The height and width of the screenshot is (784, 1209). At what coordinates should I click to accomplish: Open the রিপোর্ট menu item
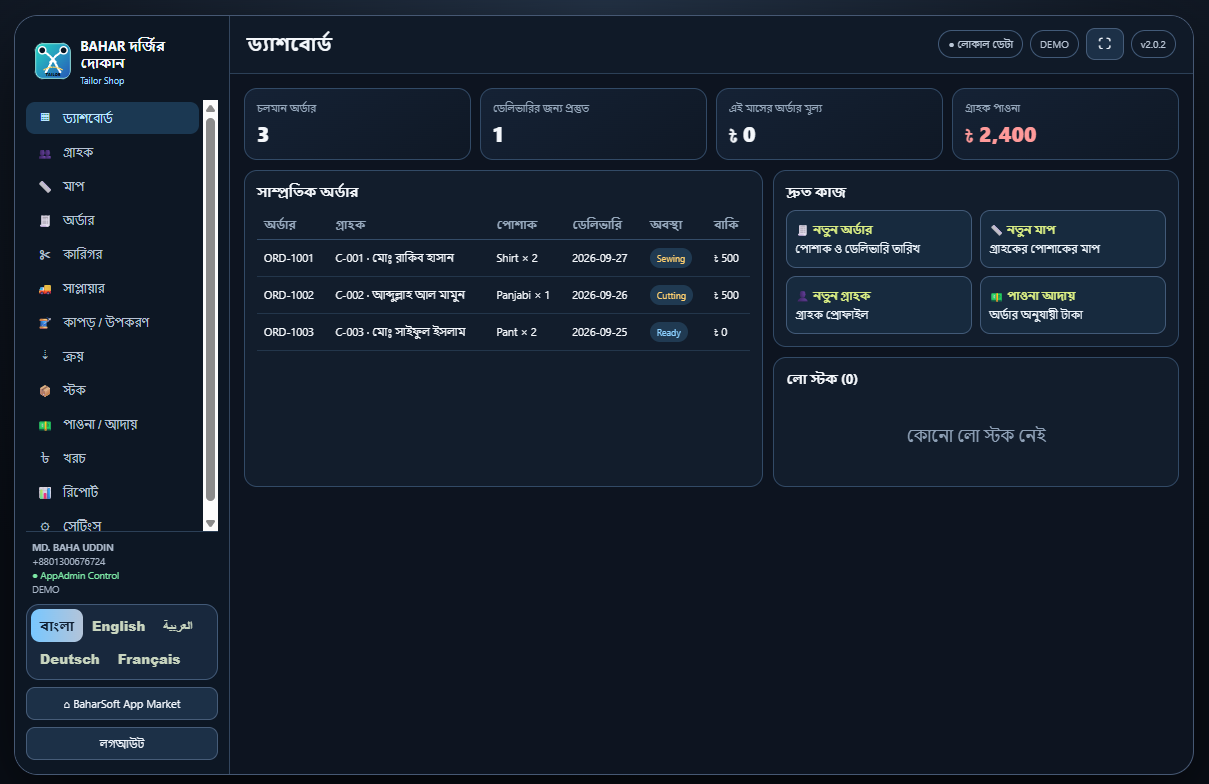tap(112, 492)
